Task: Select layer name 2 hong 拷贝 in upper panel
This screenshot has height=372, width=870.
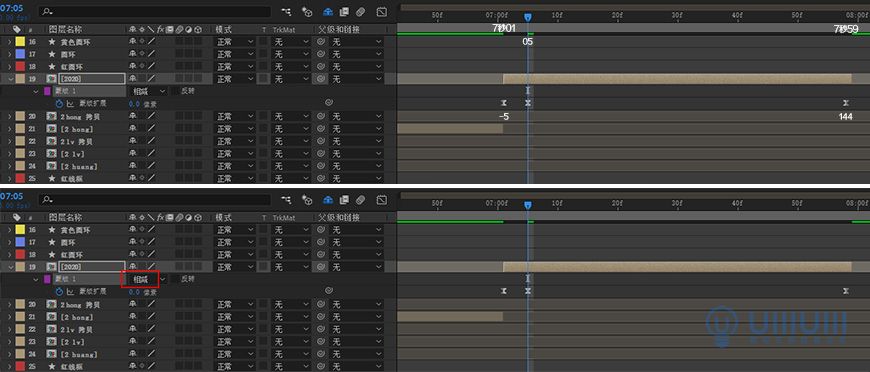Action: pyautogui.click(x=80, y=117)
